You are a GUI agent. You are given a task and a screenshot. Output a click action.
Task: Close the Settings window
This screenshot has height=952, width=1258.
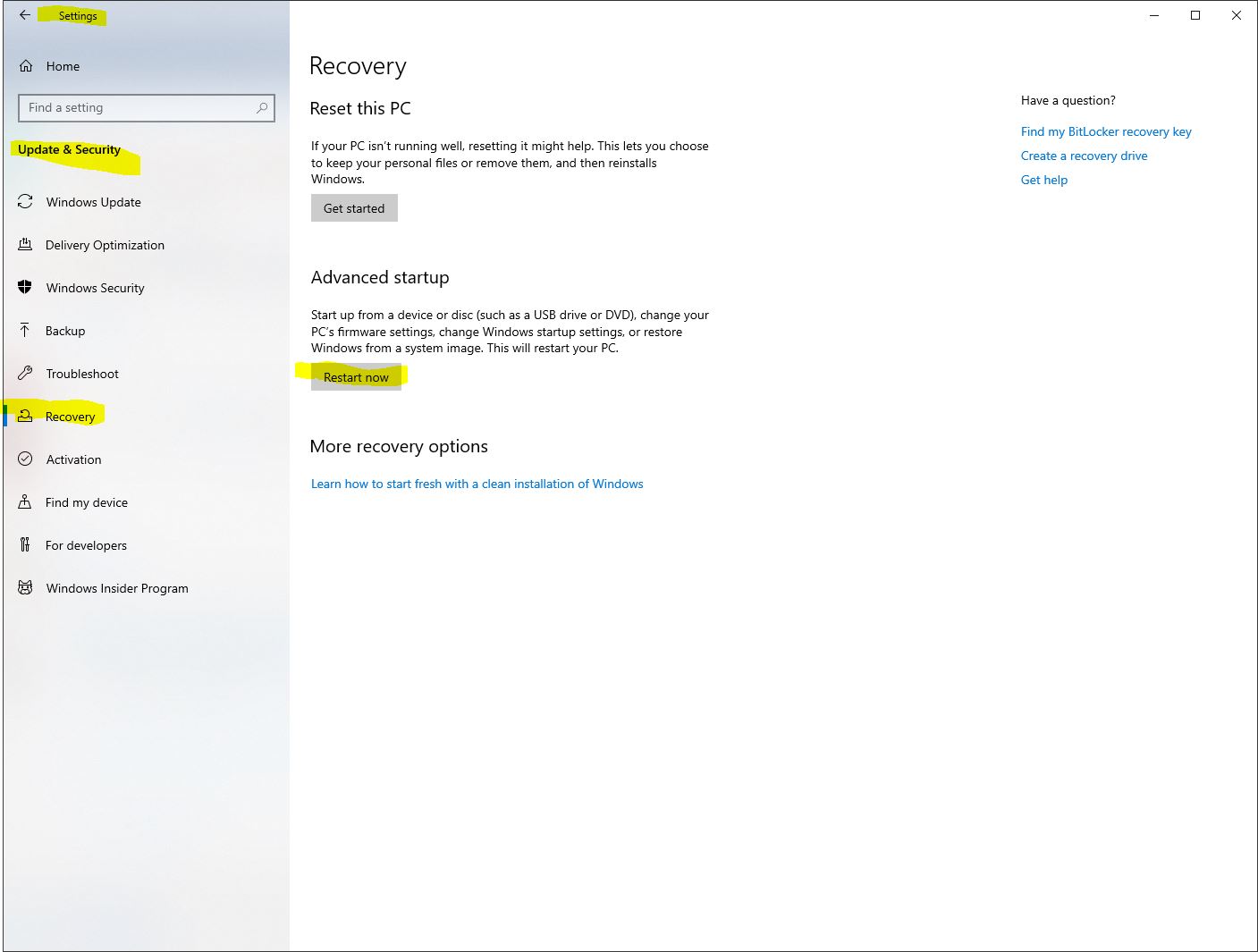point(1237,15)
